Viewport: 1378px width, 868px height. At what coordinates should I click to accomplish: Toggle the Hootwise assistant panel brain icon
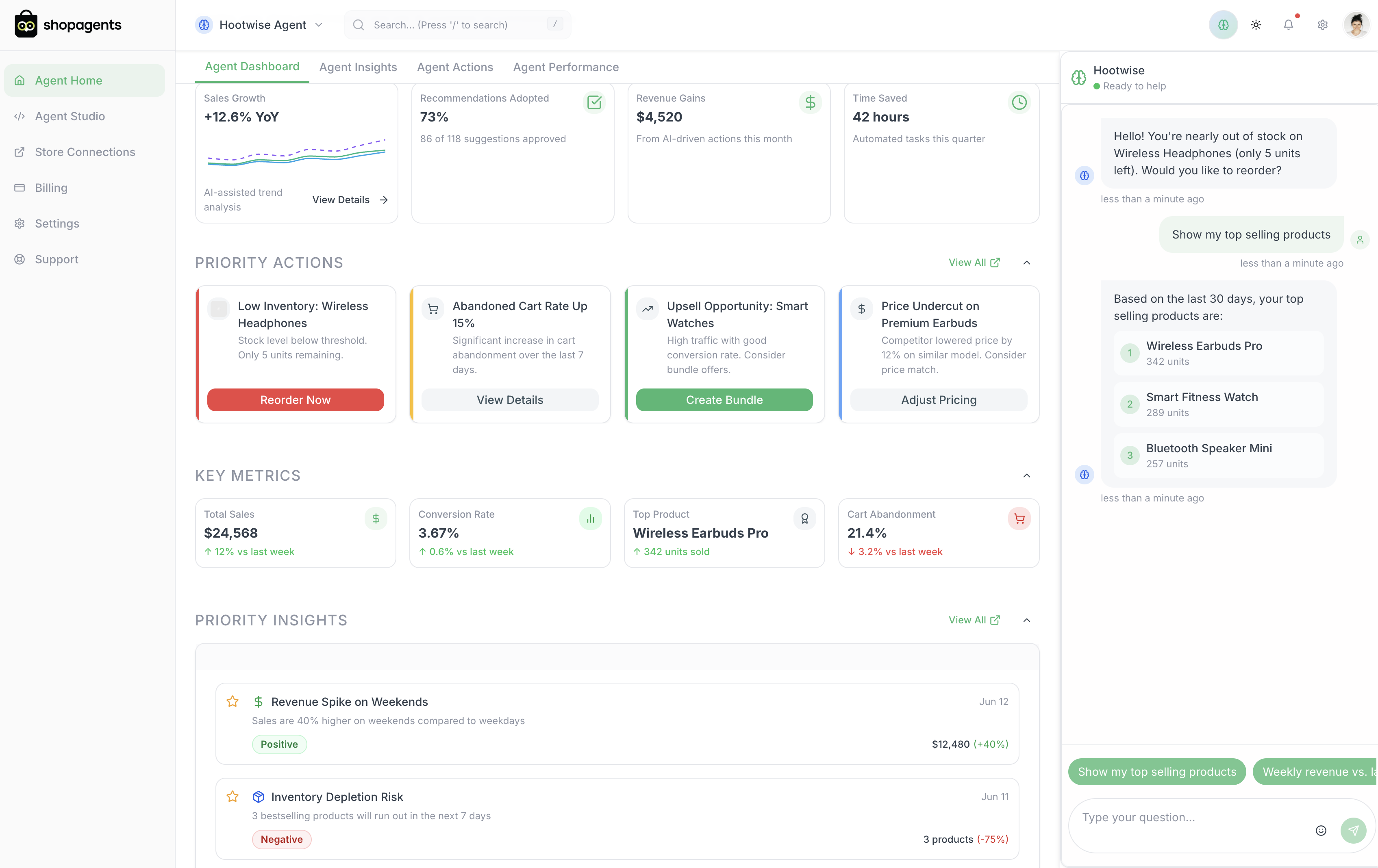click(1223, 25)
